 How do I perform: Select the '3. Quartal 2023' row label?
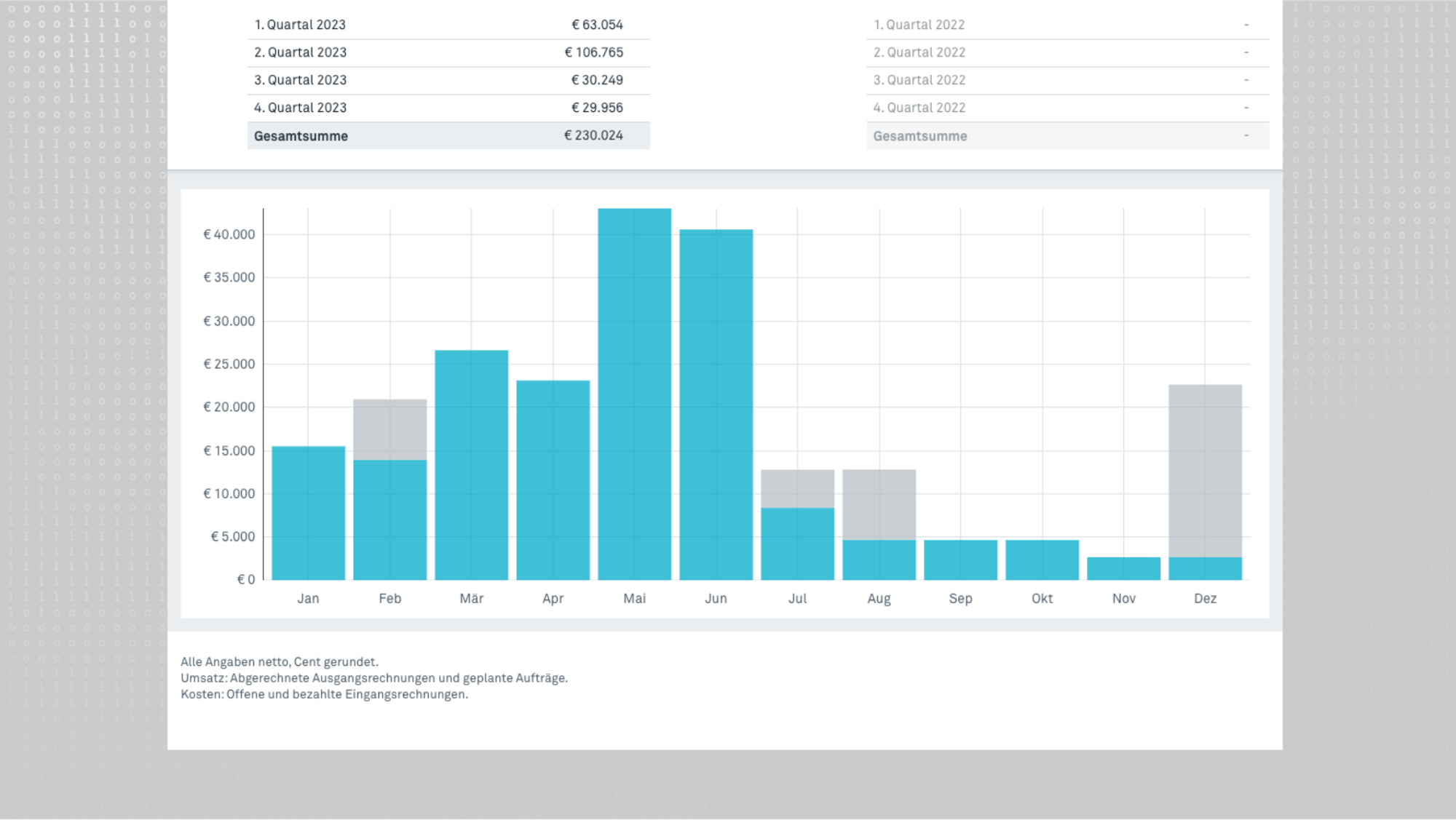[x=300, y=80]
